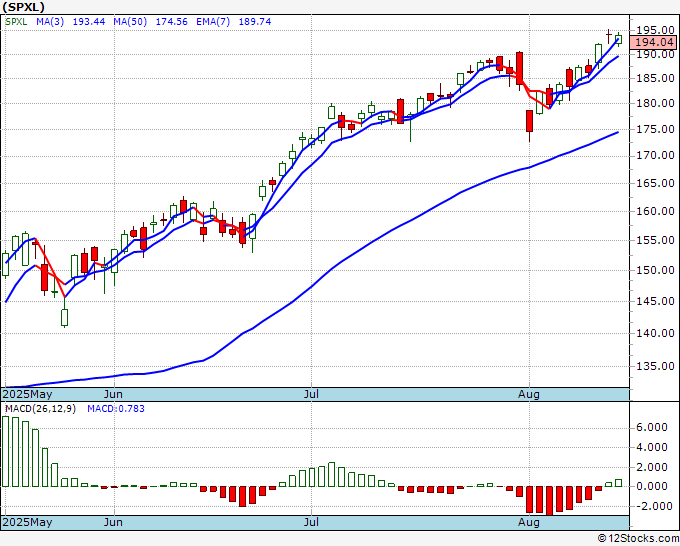Click the MACD:0.783 value label

click(116, 409)
